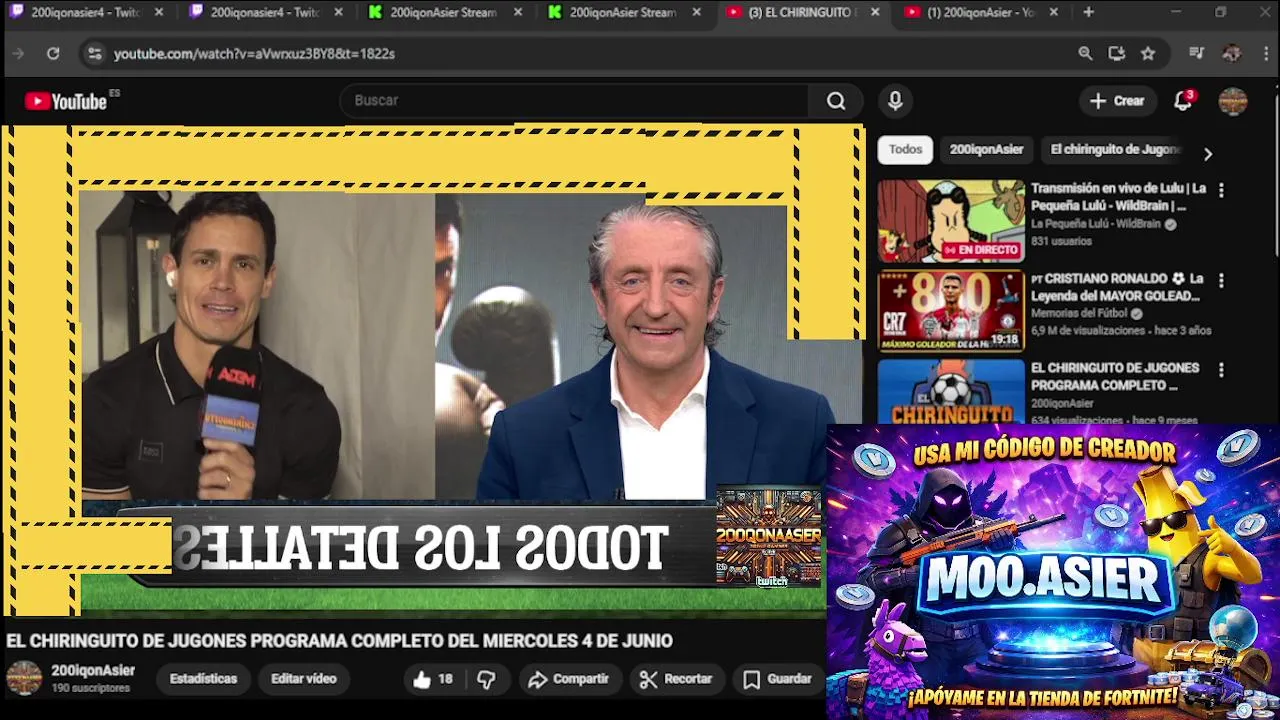Open El Chiringuito recommended video thumbnail

point(951,392)
